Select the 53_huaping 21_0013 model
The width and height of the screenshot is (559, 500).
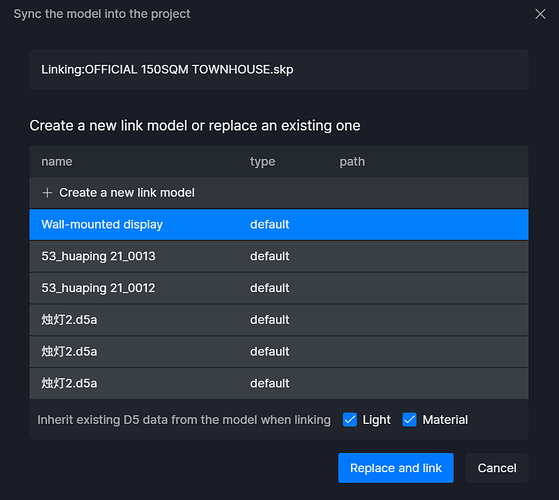coord(279,256)
